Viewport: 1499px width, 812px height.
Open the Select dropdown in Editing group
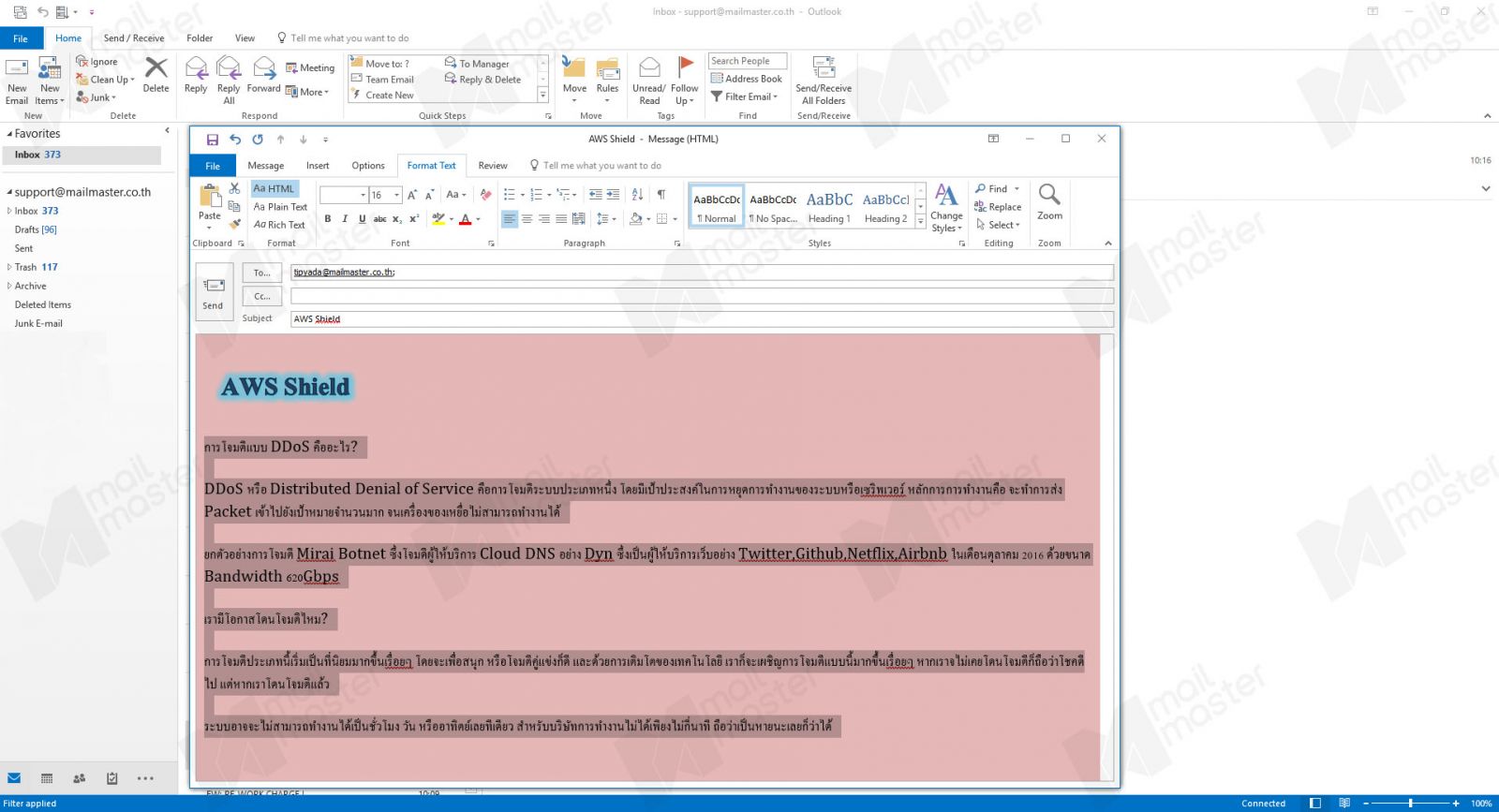998,225
